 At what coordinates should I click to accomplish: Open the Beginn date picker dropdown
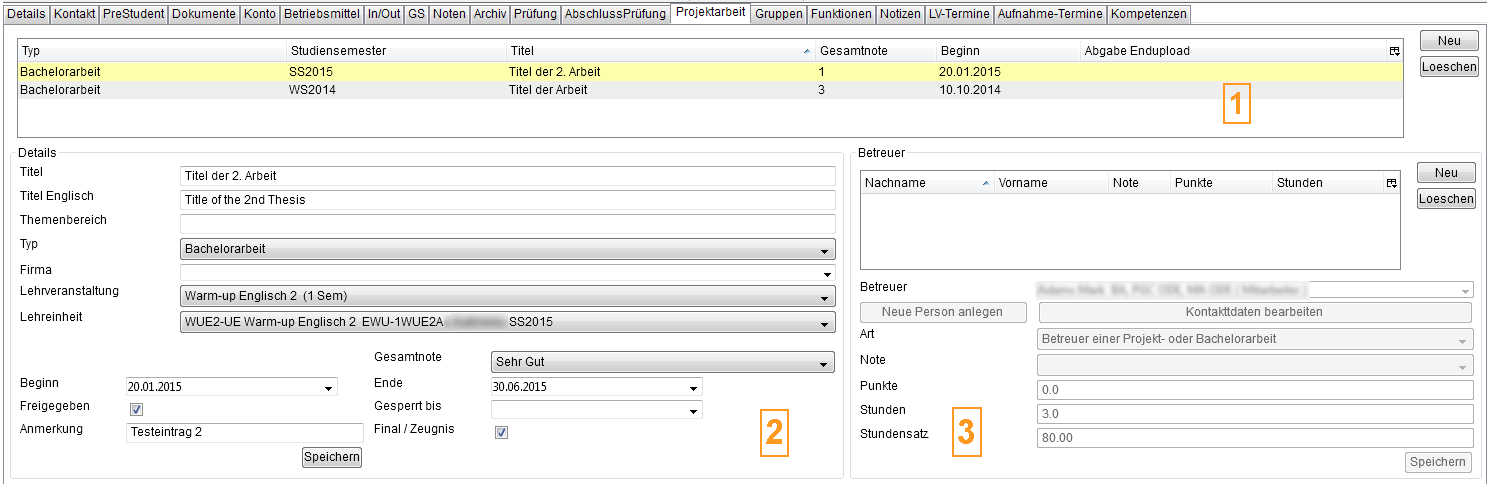(329, 388)
